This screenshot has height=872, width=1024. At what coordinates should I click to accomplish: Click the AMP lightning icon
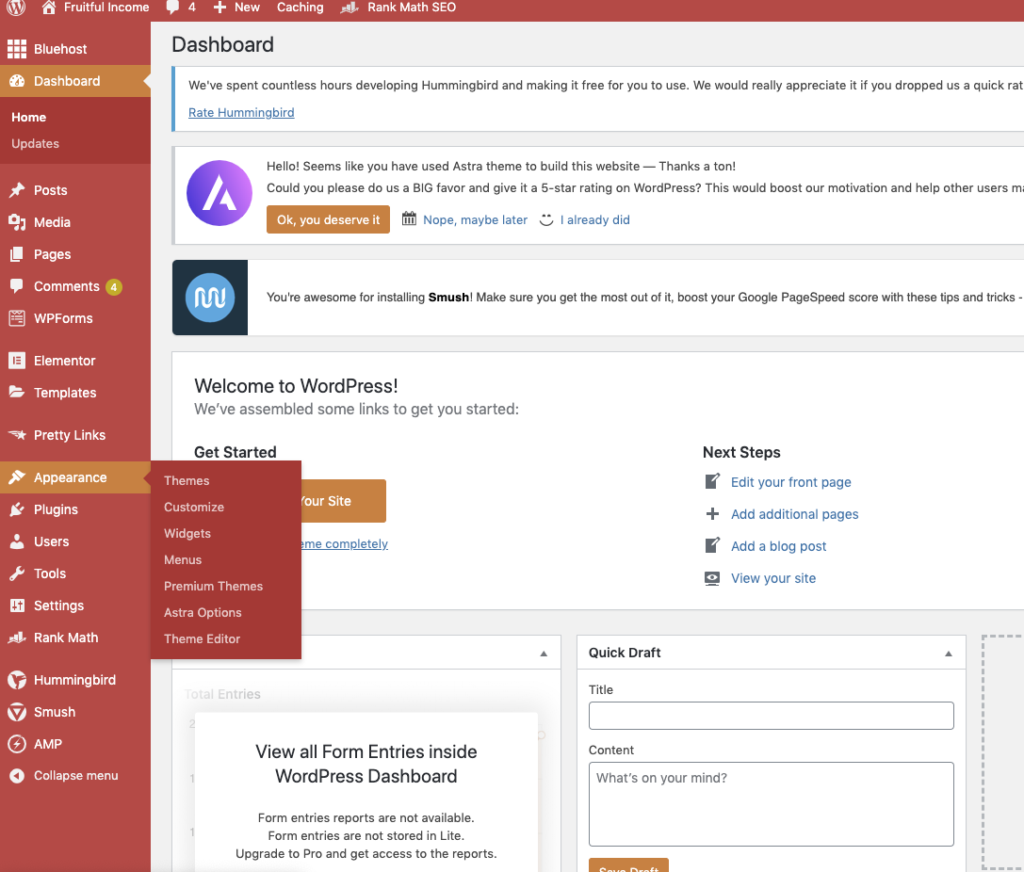coord(17,744)
